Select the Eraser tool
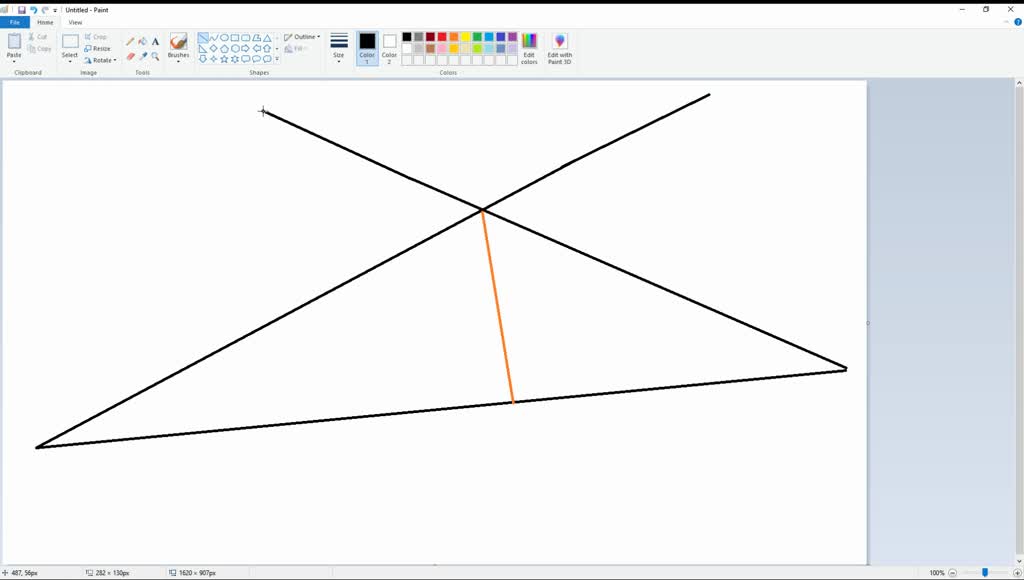This screenshot has width=1024, height=580. 130,57
